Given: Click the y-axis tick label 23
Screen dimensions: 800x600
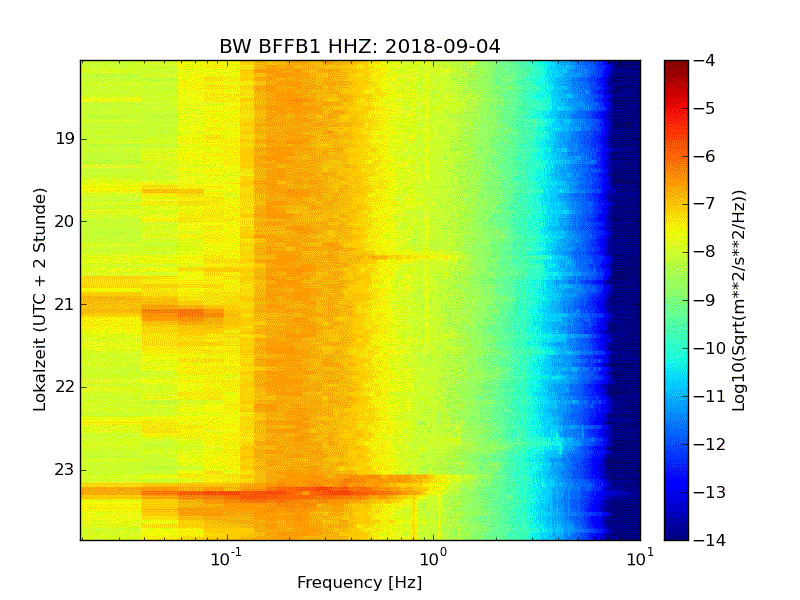Looking at the screenshot, I should [65, 469].
